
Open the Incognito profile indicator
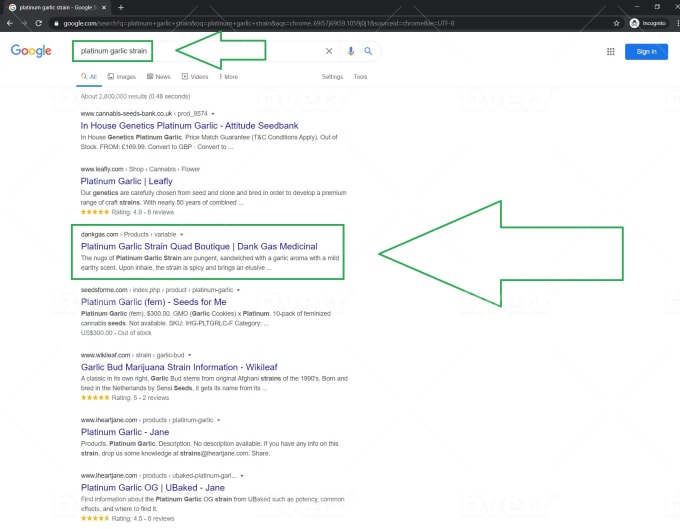[647, 23]
